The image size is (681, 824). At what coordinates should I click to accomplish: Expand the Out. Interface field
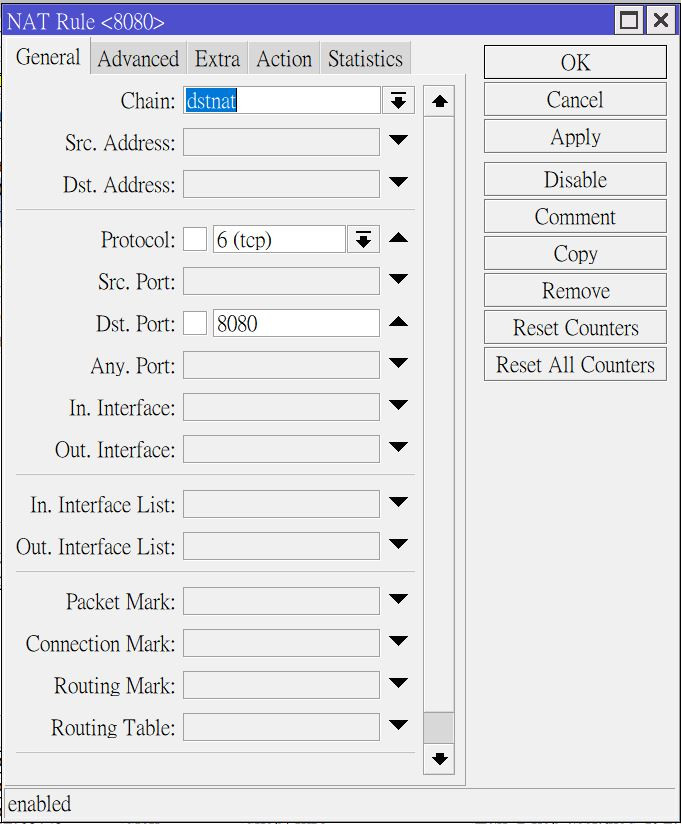pyautogui.click(x=398, y=447)
